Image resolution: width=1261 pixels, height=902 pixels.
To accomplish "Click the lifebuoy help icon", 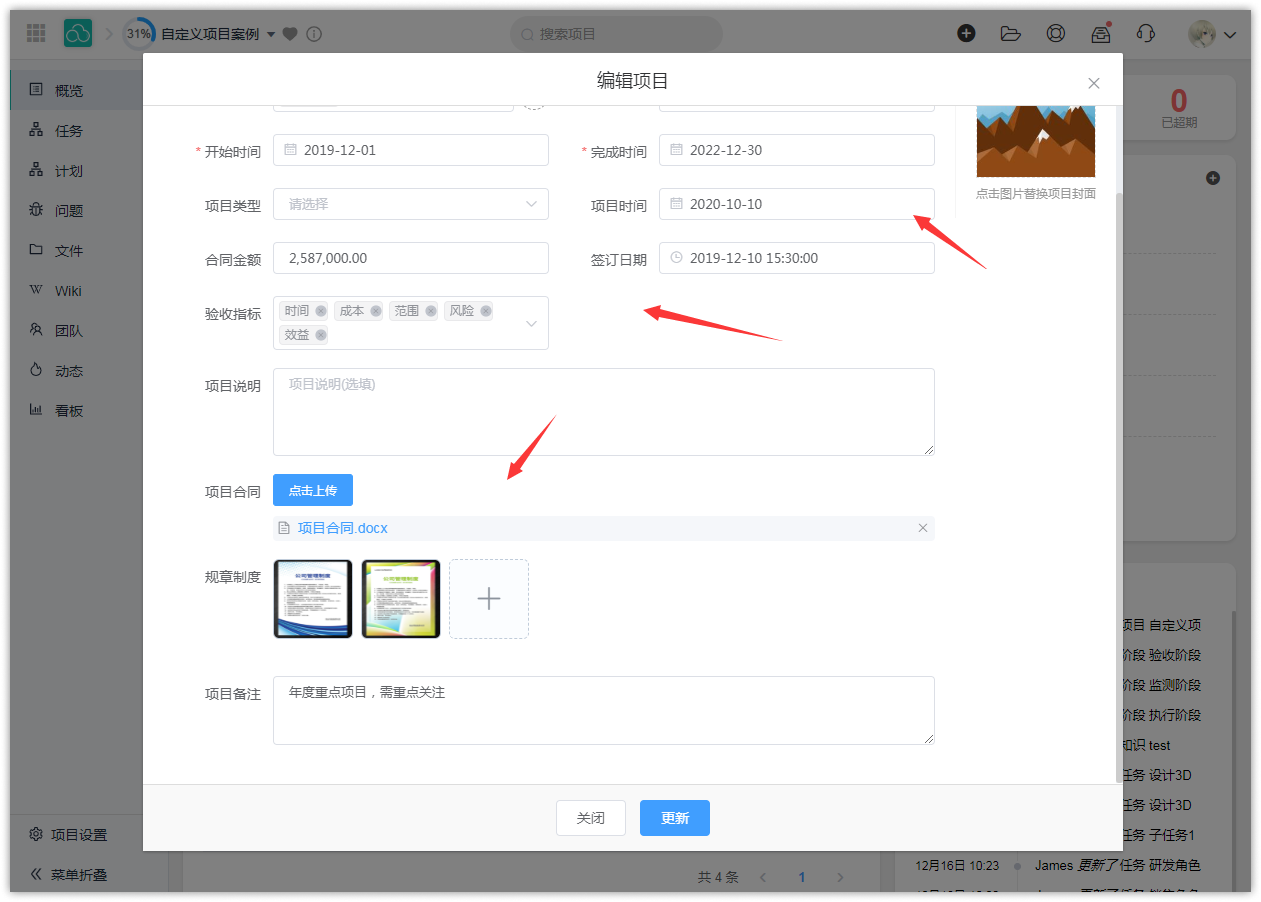I will click(x=1056, y=33).
